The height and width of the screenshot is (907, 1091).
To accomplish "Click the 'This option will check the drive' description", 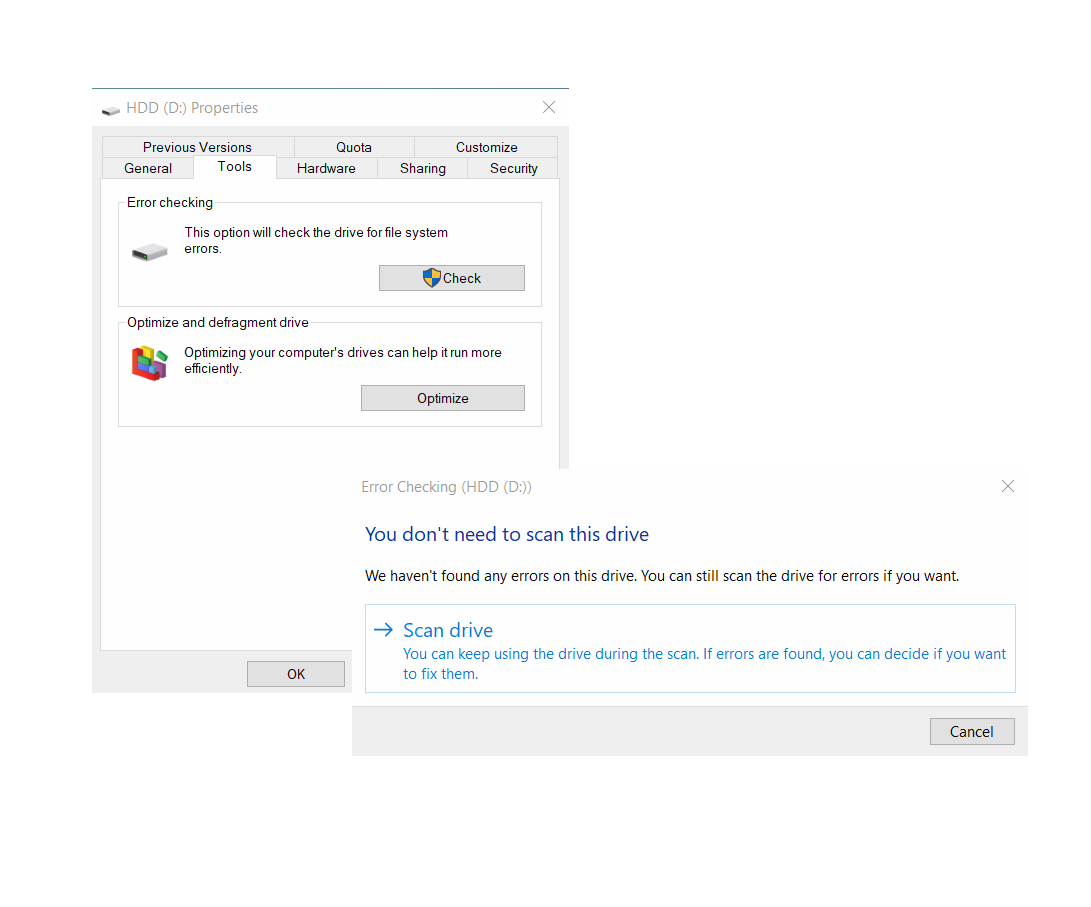I will pos(316,240).
